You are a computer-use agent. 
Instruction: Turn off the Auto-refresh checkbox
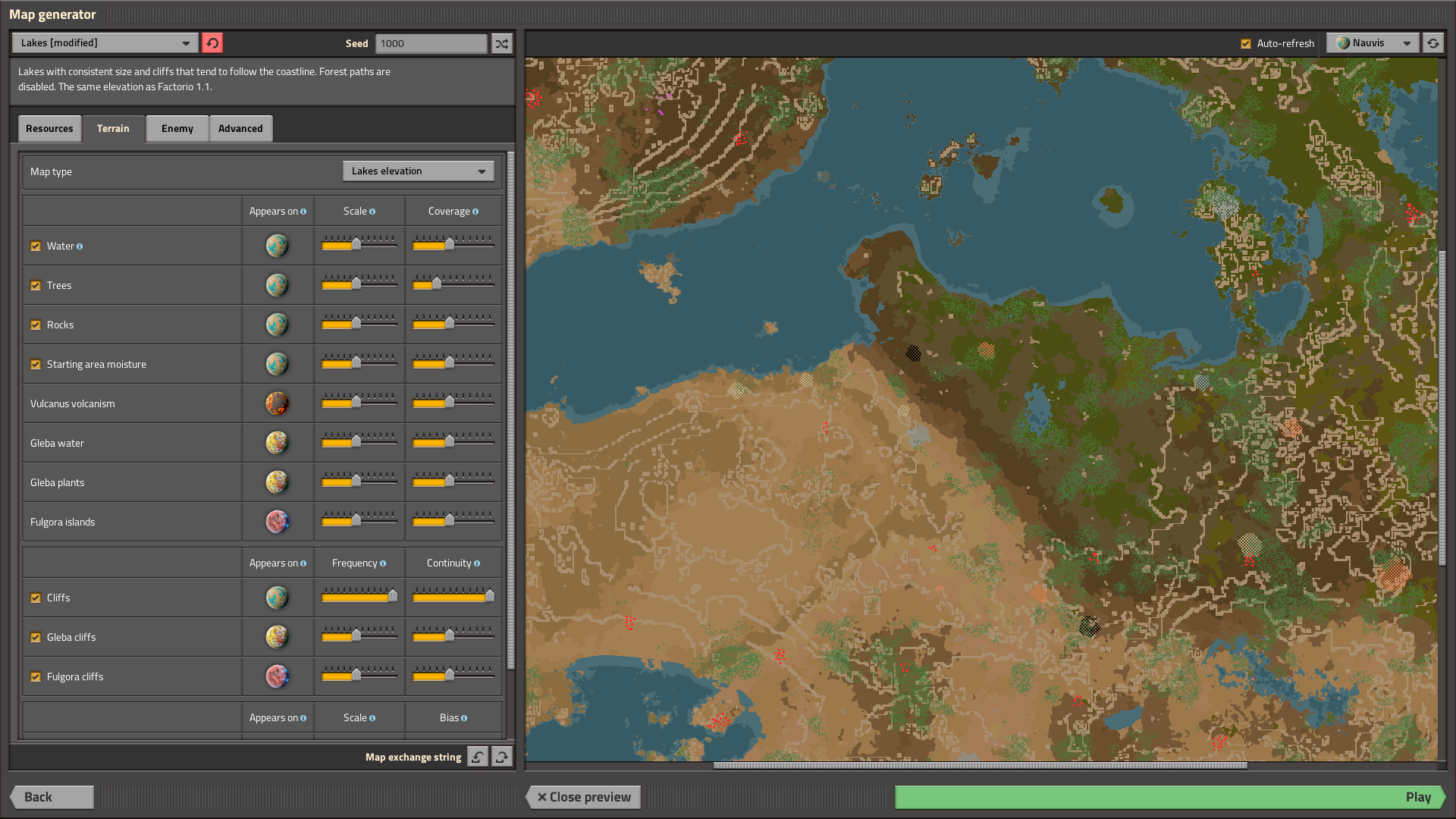pos(1246,44)
